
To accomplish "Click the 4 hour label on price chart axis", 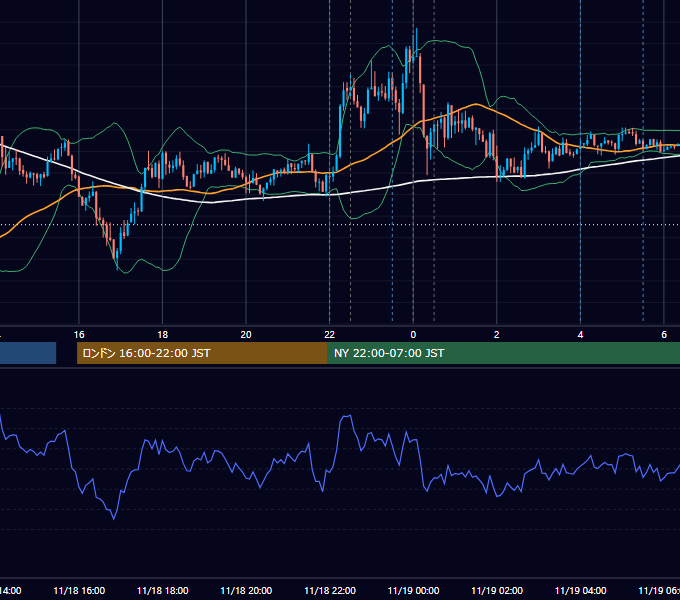I will [x=580, y=335].
